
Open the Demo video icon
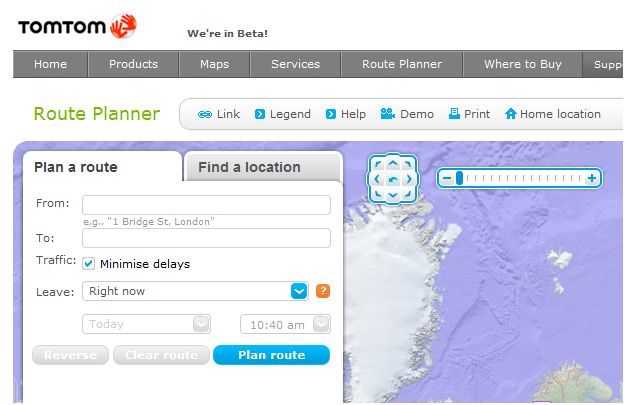(x=387, y=114)
